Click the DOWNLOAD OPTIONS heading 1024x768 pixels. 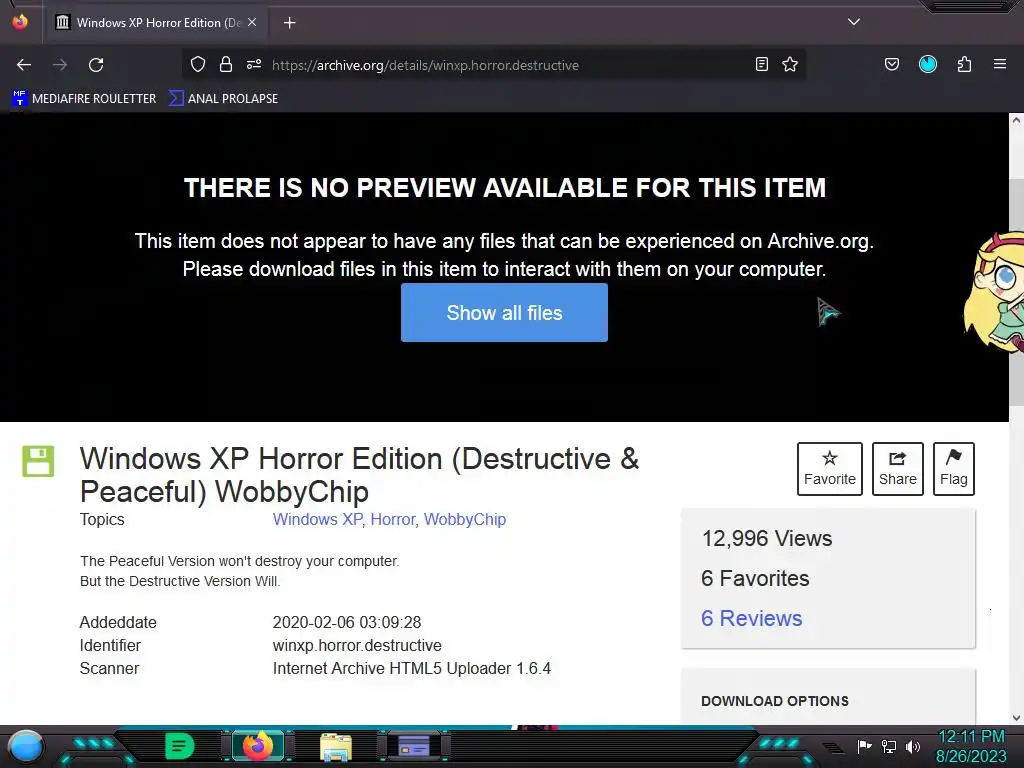pyautogui.click(x=775, y=701)
